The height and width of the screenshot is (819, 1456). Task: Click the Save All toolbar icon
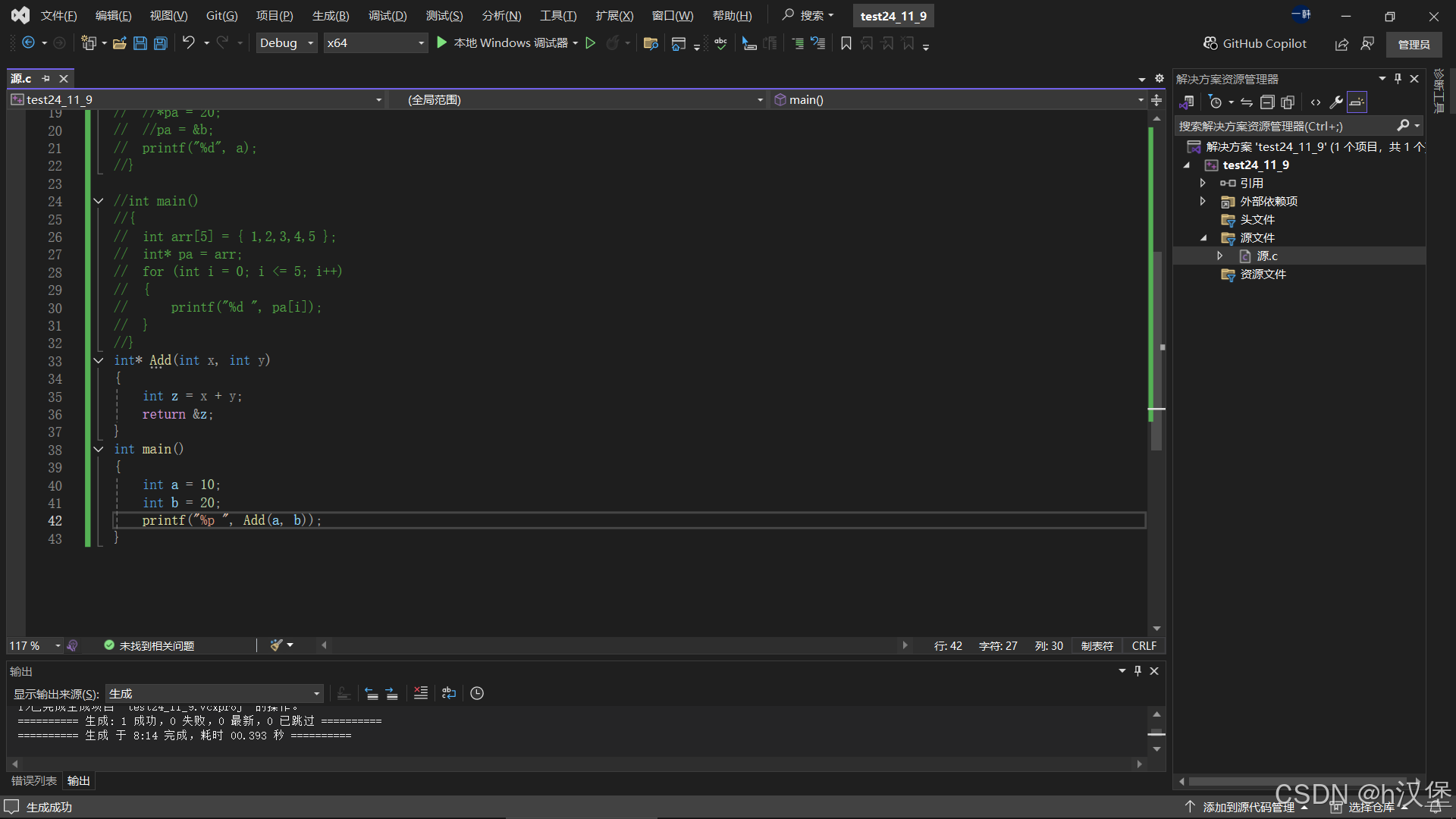161,43
